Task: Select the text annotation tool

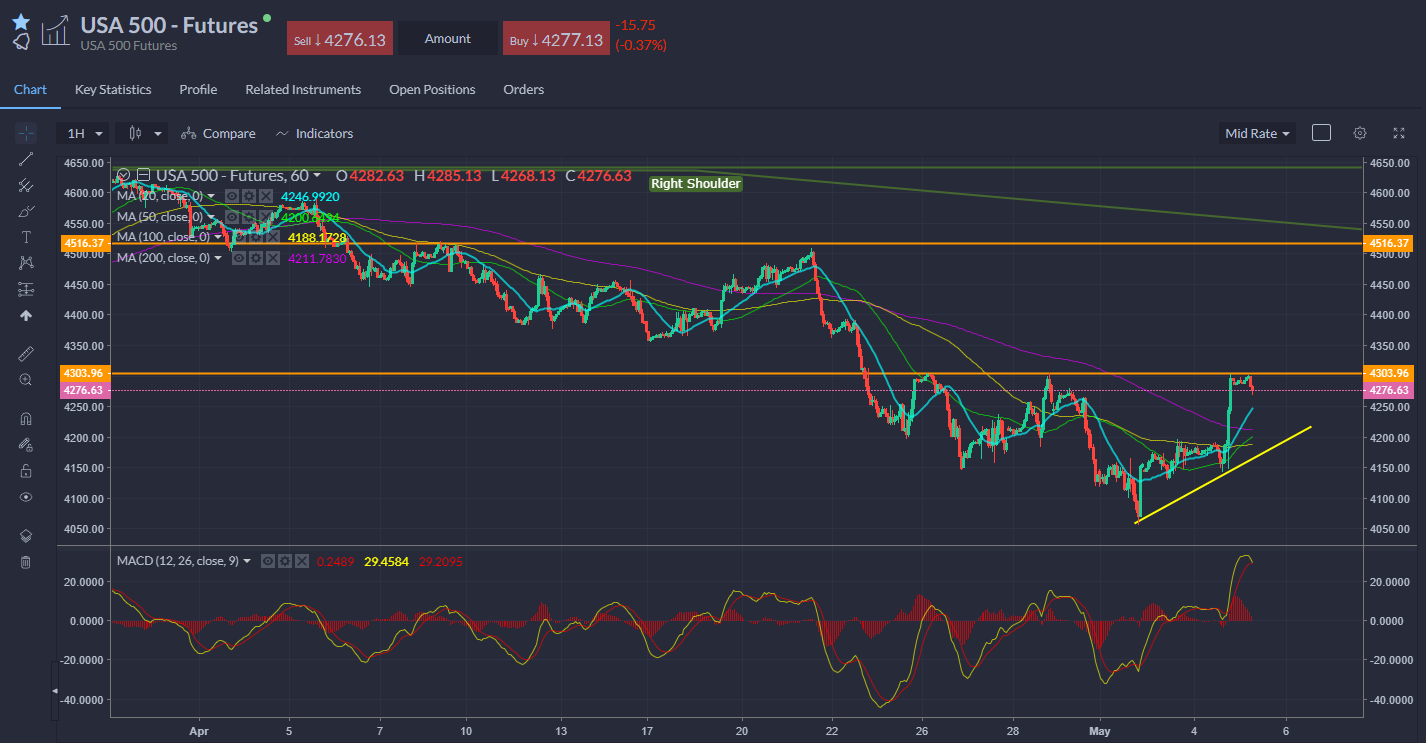Action: coord(26,237)
